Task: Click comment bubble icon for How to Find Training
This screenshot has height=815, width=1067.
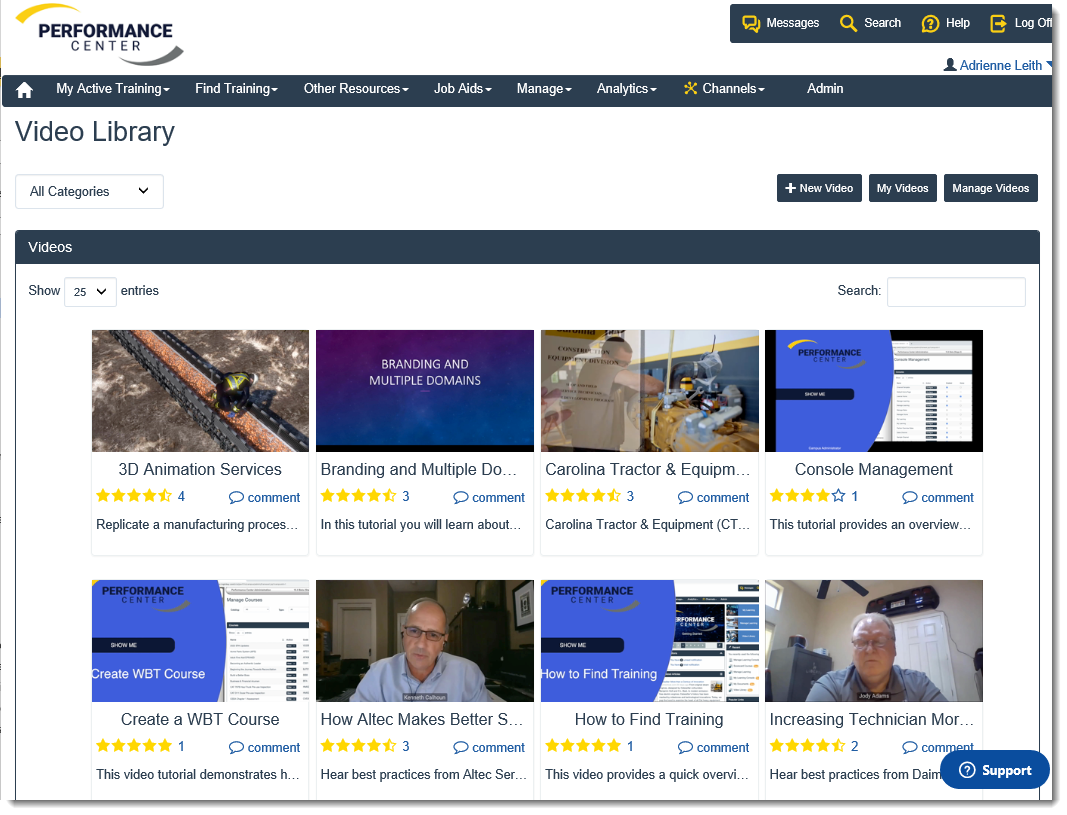Action: pyautogui.click(x=685, y=747)
